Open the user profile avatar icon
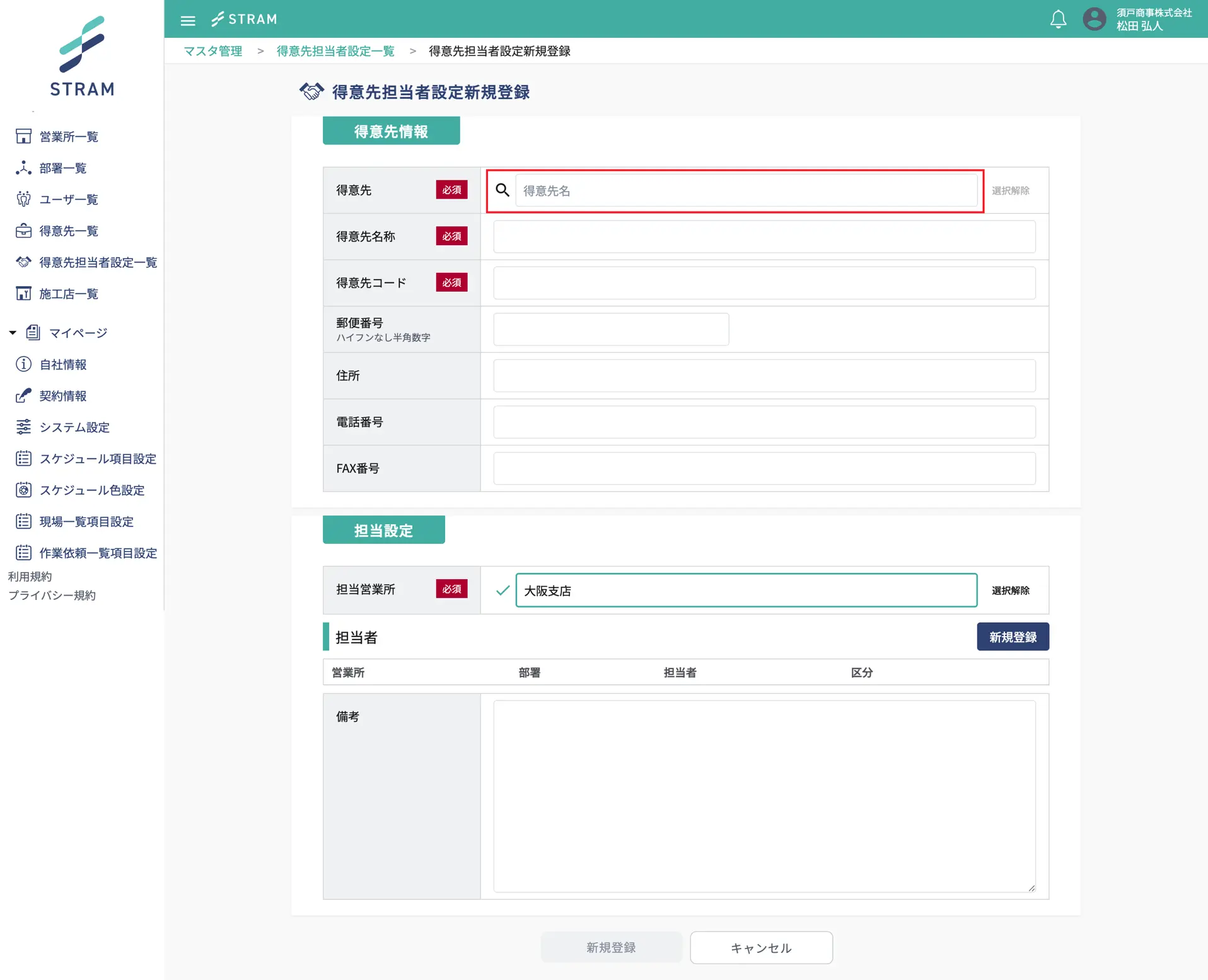 [x=1095, y=20]
